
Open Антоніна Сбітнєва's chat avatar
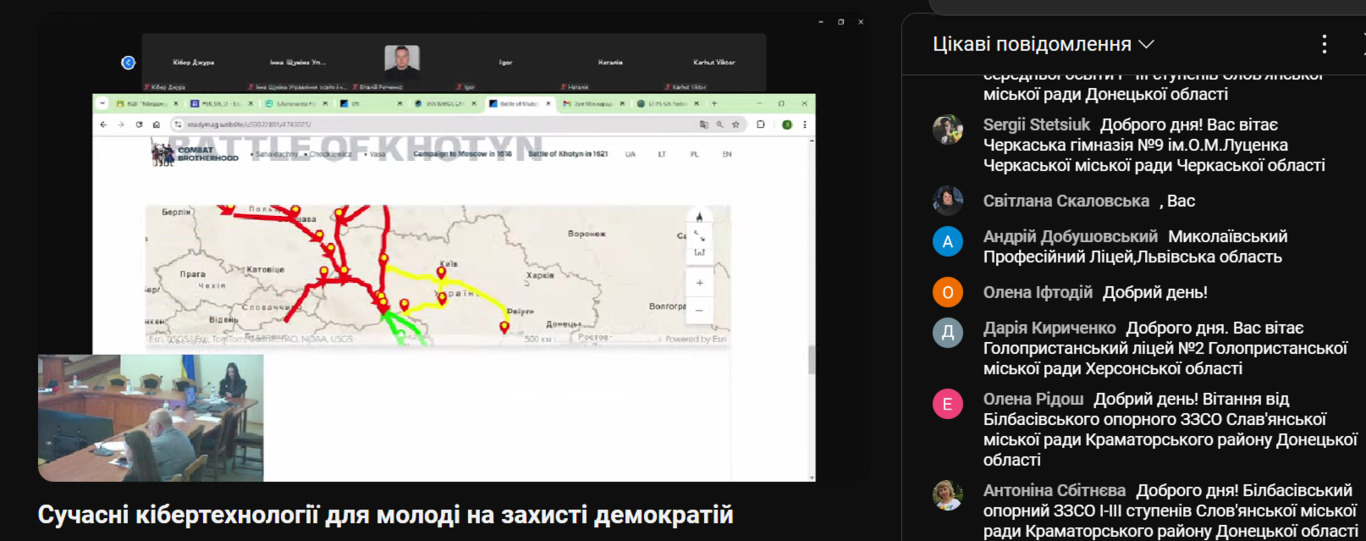pyautogui.click(x=947, y=495)
